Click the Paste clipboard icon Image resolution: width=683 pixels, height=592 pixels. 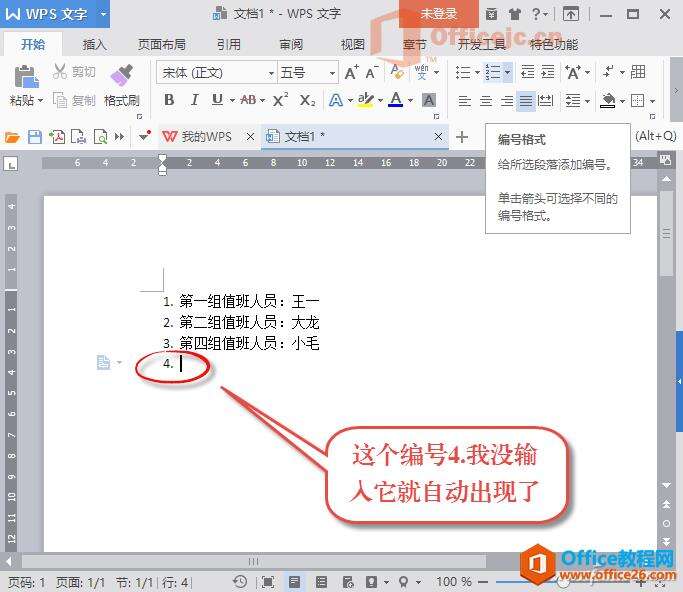coord(26,77)
